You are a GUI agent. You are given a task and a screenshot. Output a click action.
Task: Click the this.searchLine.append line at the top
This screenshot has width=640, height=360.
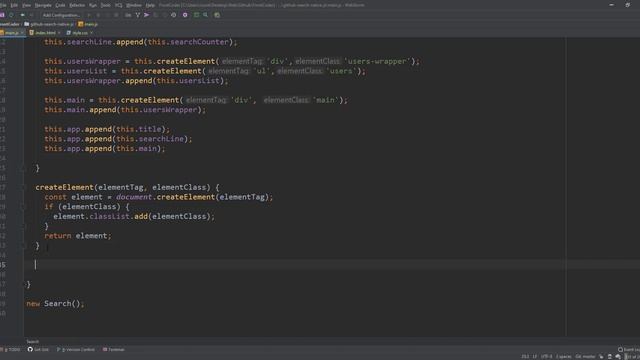140,42
